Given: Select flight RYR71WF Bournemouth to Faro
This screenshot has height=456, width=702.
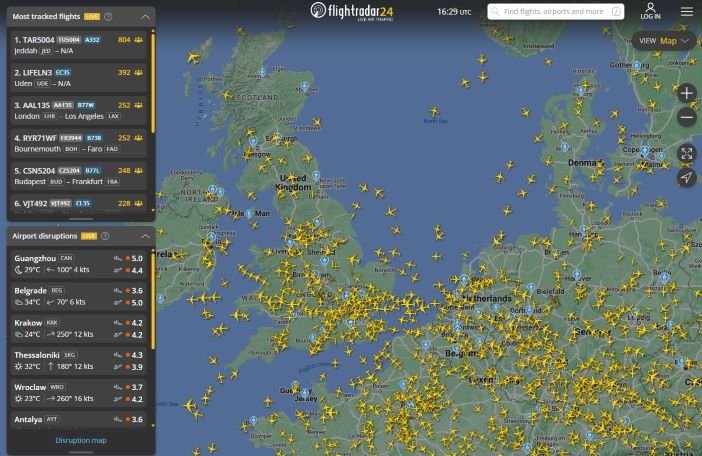Looking at the screenshot, I should point(78,143).
